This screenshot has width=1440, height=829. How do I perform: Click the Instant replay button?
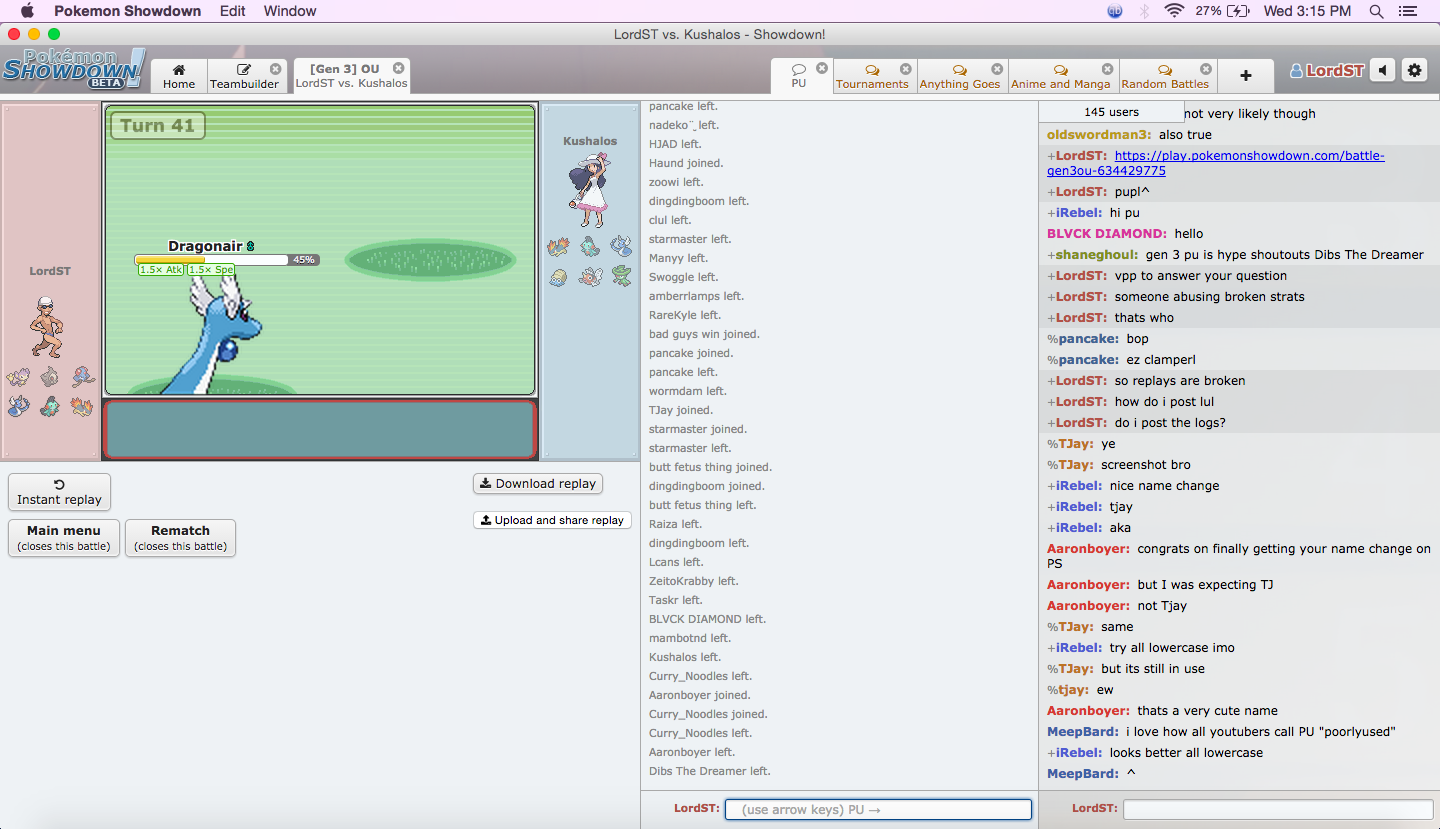(60, 492)
